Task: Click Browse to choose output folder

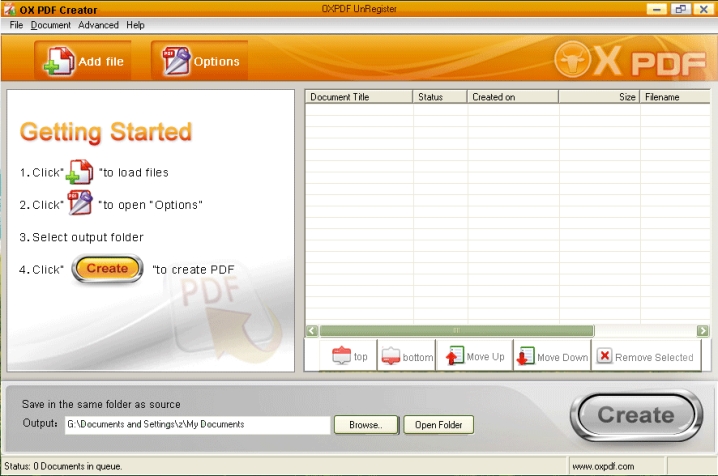Action: [x=365, y=425]
